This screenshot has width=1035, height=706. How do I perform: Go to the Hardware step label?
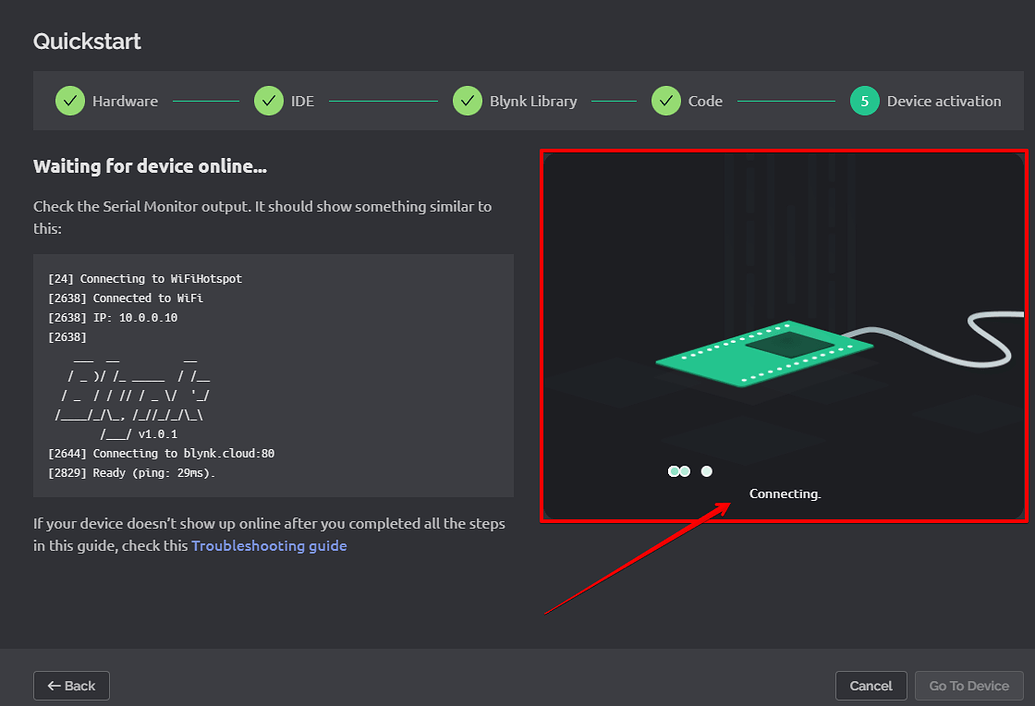125,101
